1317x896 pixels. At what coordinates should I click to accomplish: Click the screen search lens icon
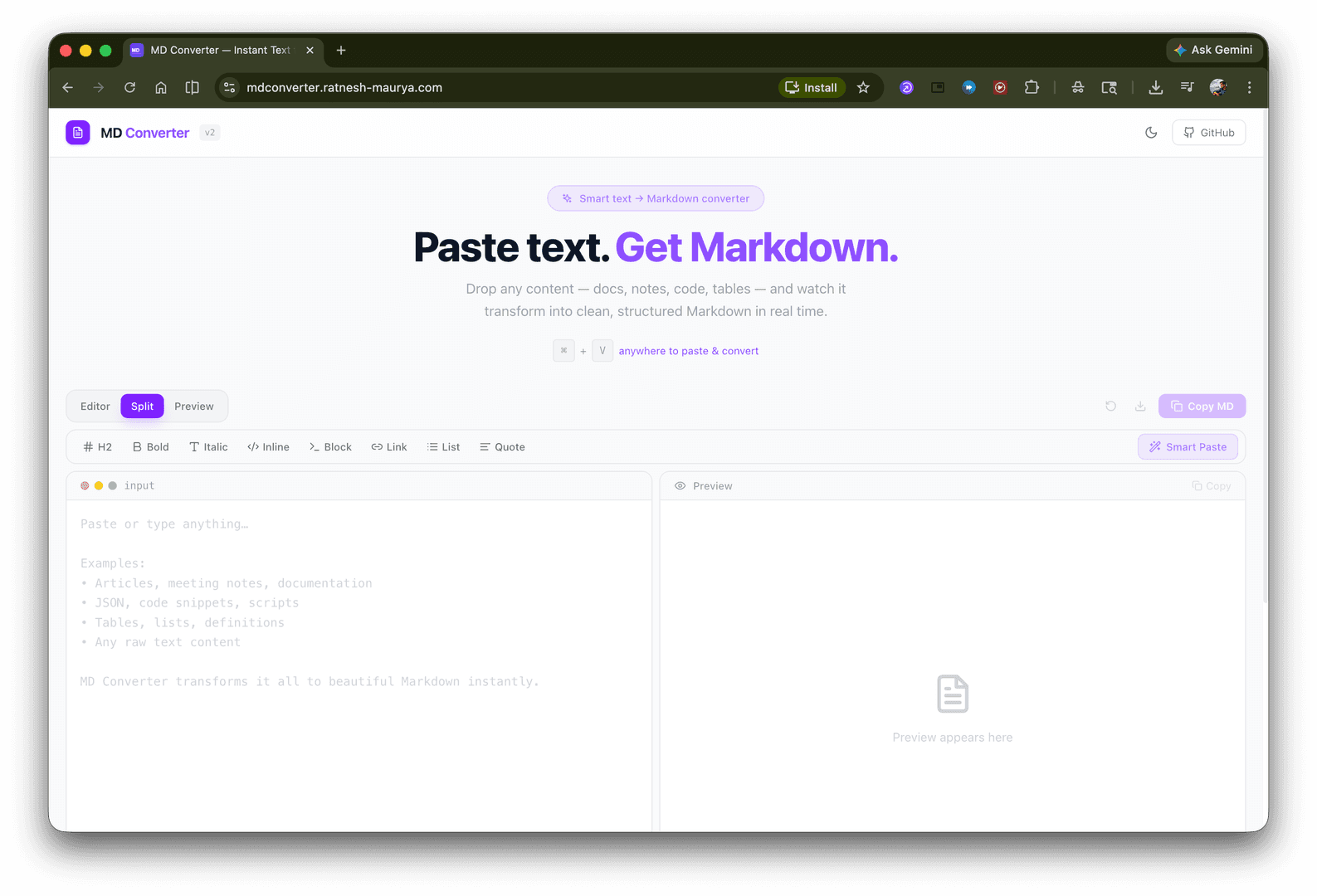tap(1109, 87)
